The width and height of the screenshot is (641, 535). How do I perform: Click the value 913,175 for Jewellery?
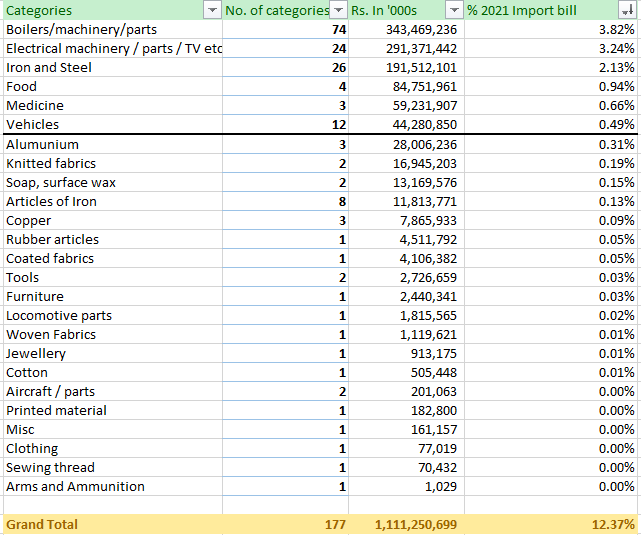coord(406,354)
